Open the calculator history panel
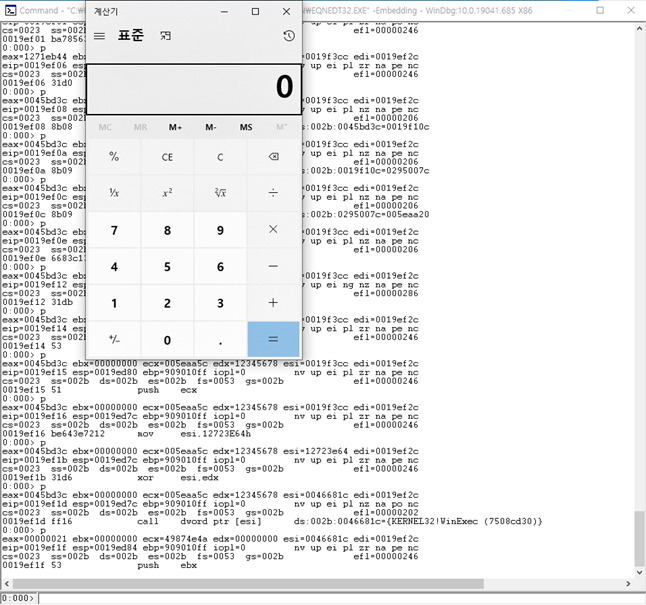The image size is (646, 605). pos(289,36)
